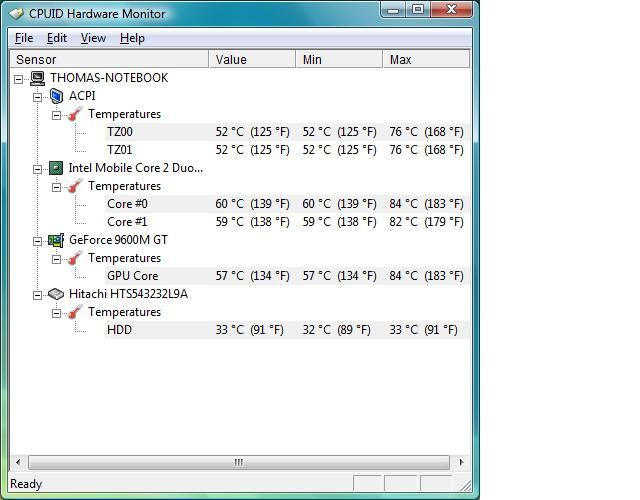
Task: Open the File menu
Action: pyautogui.click(x=24, y=38)
